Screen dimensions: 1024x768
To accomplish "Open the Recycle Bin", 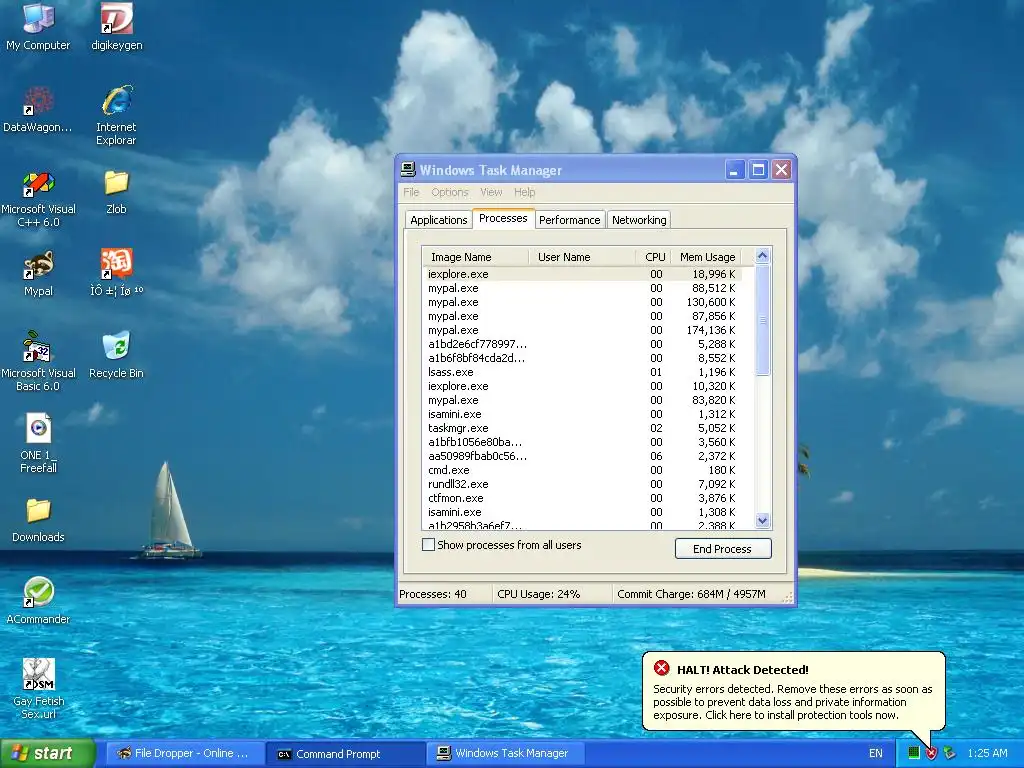I will click(116, 355).
